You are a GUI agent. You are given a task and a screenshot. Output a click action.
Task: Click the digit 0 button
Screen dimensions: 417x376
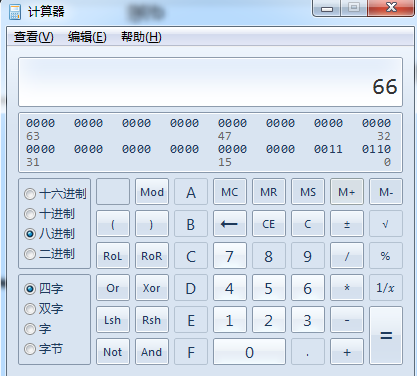(x=249, y=352)
